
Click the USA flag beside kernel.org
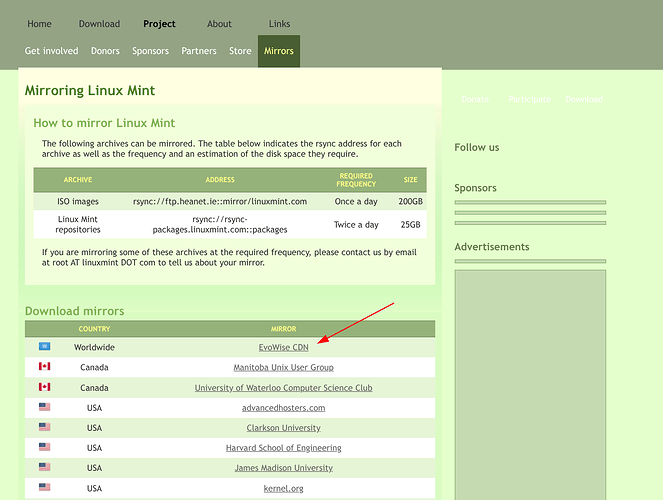[44, 487]
